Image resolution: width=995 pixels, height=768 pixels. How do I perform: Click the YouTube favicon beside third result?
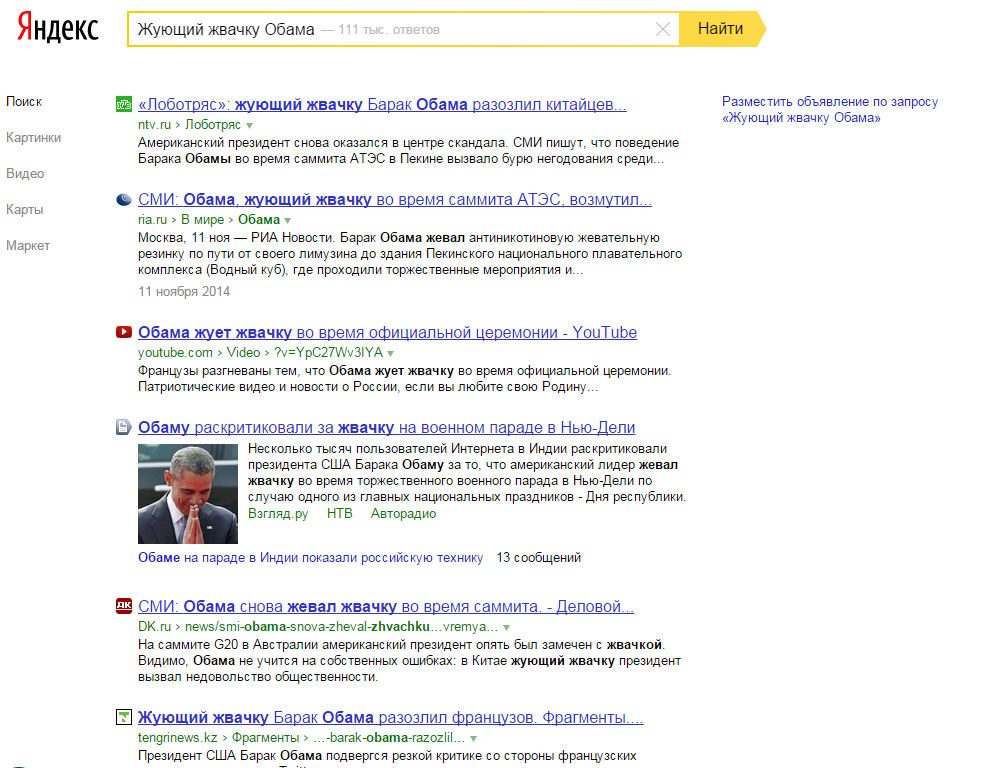[x=124, y=333]
